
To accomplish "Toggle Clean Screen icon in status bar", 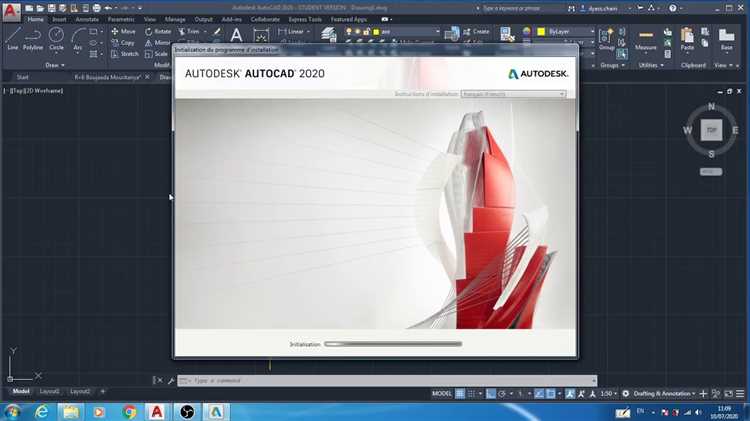I will pos(728,393).
